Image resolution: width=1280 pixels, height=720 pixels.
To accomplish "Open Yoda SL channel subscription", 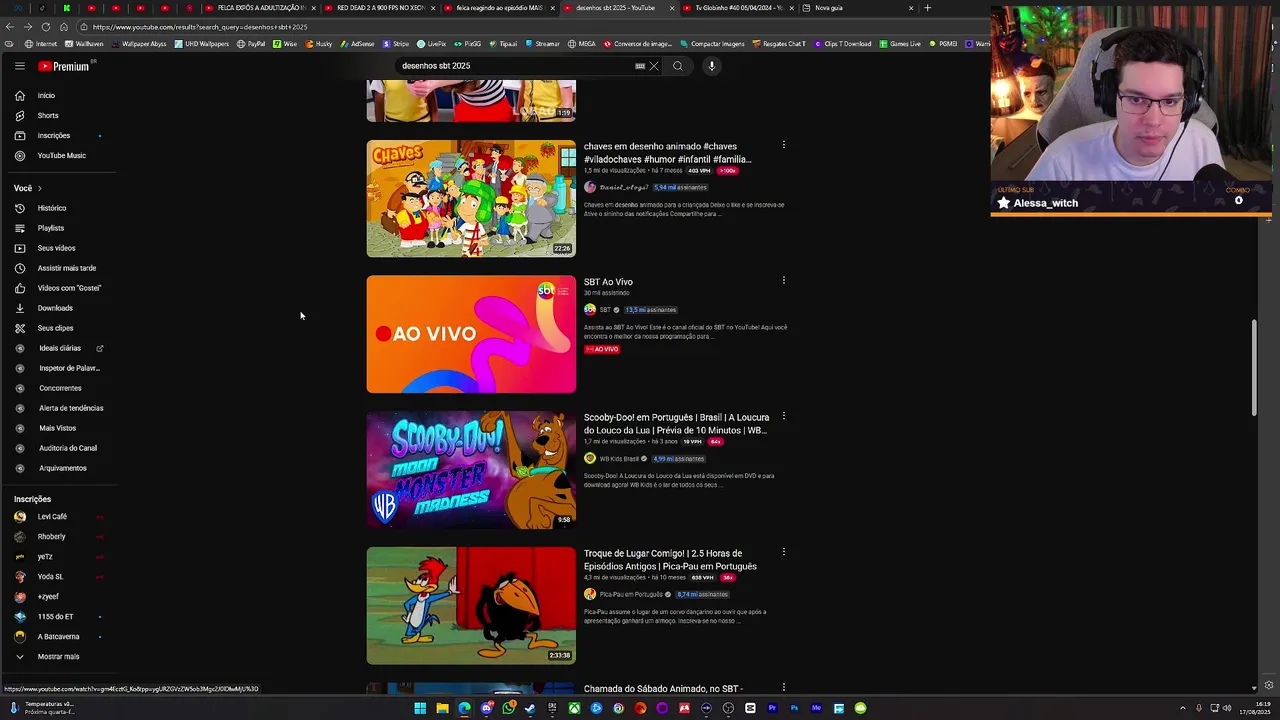I will click(x=50, y=577).
